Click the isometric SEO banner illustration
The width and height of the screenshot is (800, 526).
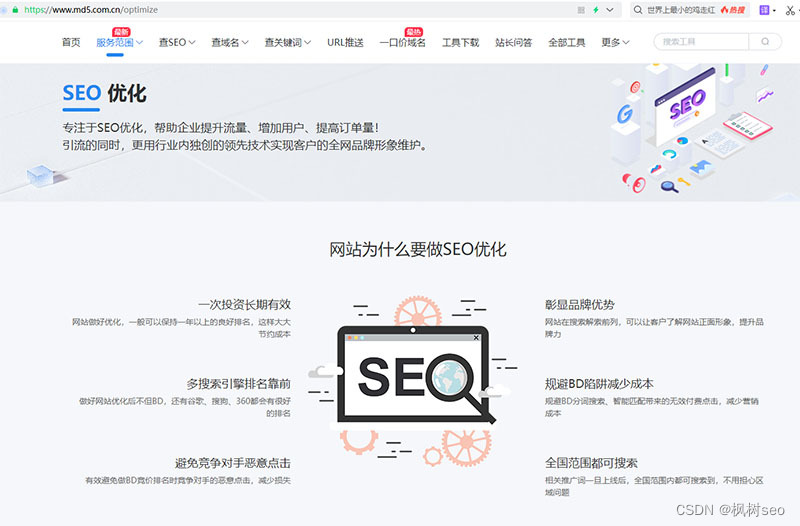tap(694, 128)
